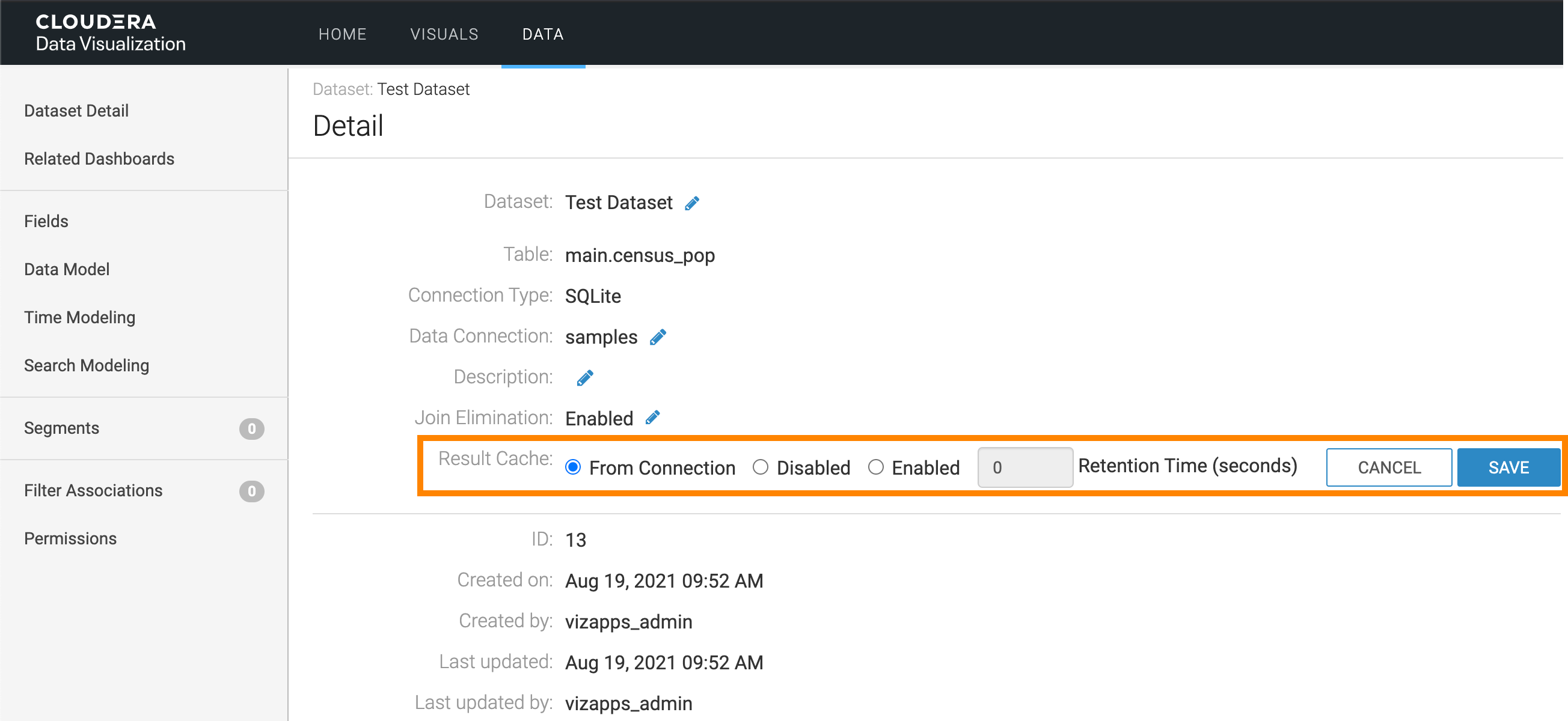Add a description using the pencil icon

pos(584,377)
